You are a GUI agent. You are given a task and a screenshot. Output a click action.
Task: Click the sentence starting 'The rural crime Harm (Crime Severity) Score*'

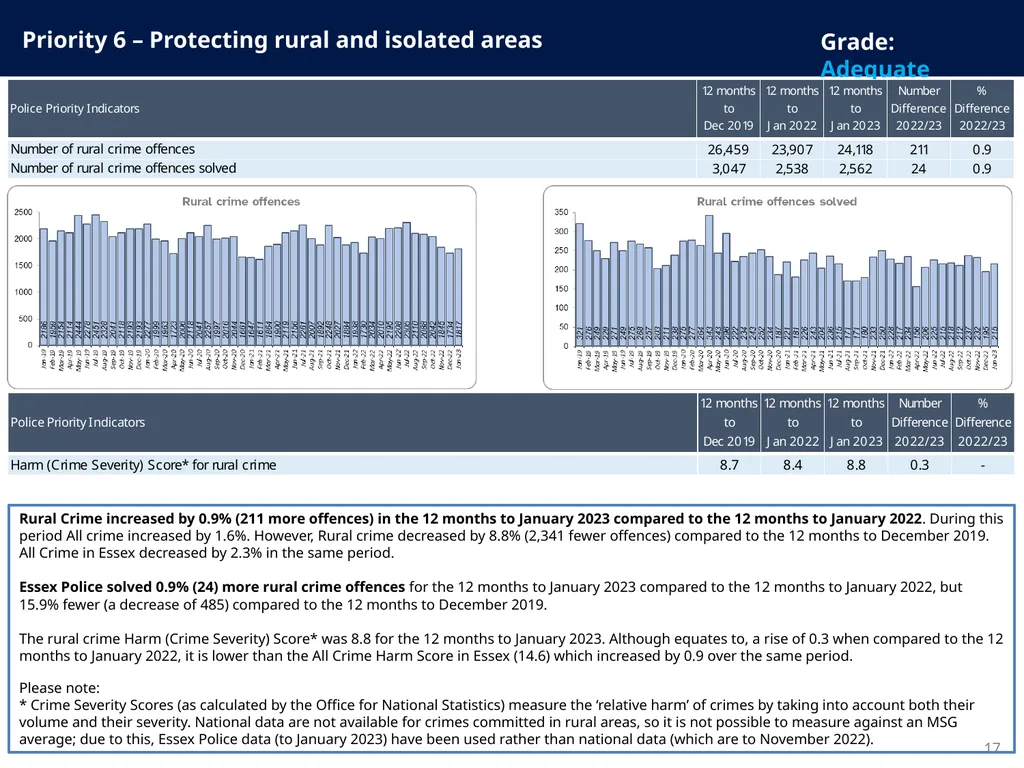point(511,647)
